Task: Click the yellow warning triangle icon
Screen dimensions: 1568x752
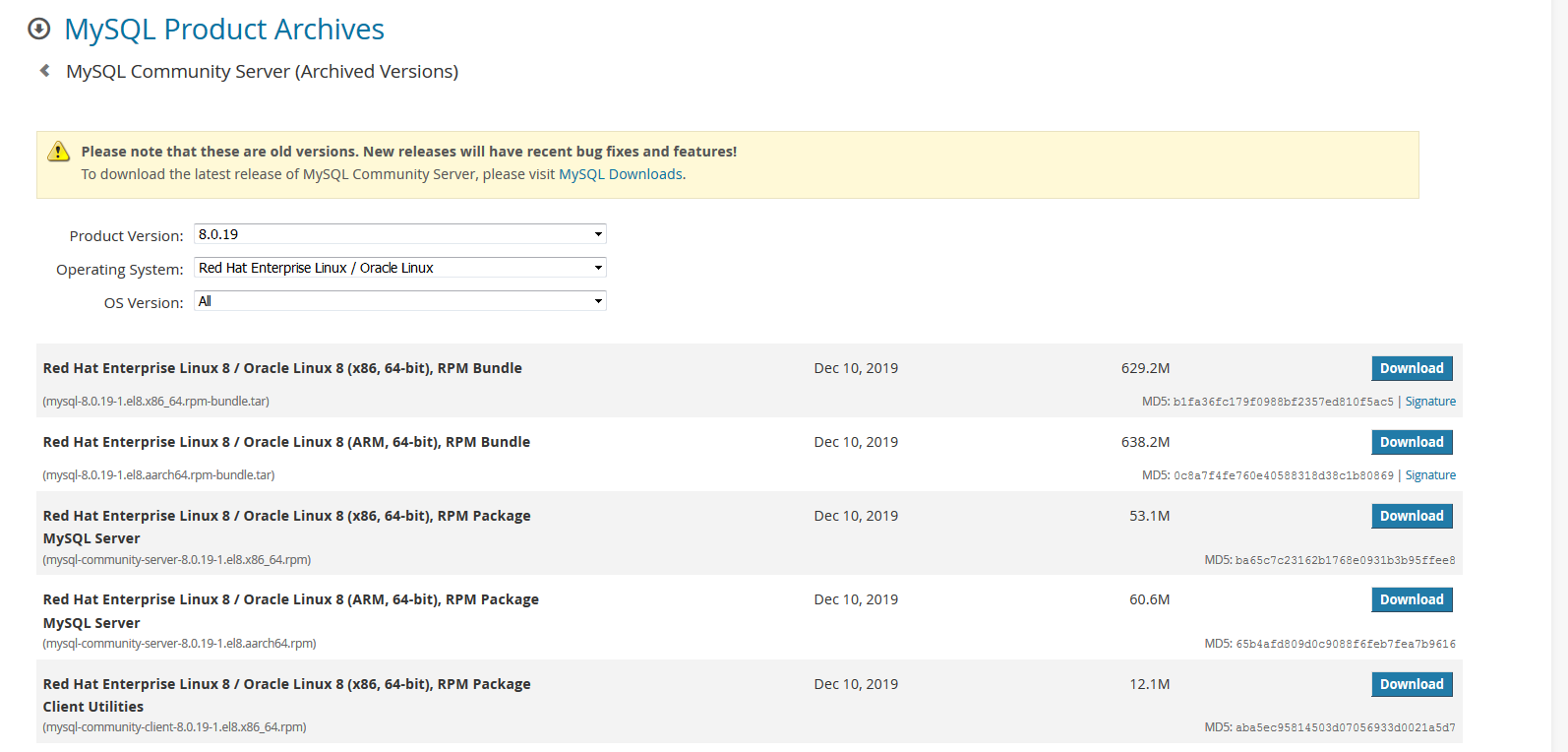Action: pyautogui.click(x=59, y=151)
